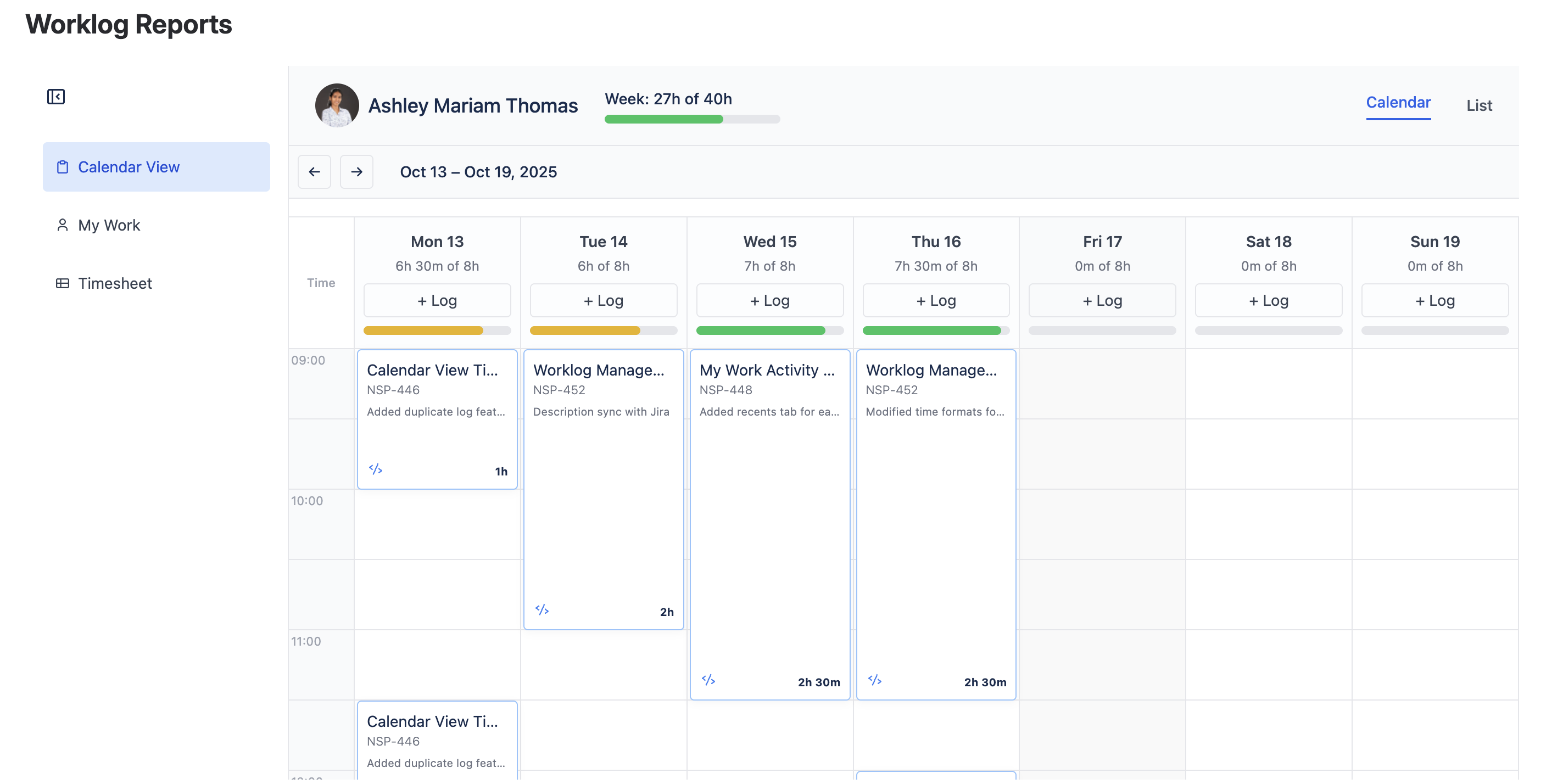The image size is (1563, 784).
Task: Click the weekly 27h of 40h progress bar
Action: (x=691, y=119)
